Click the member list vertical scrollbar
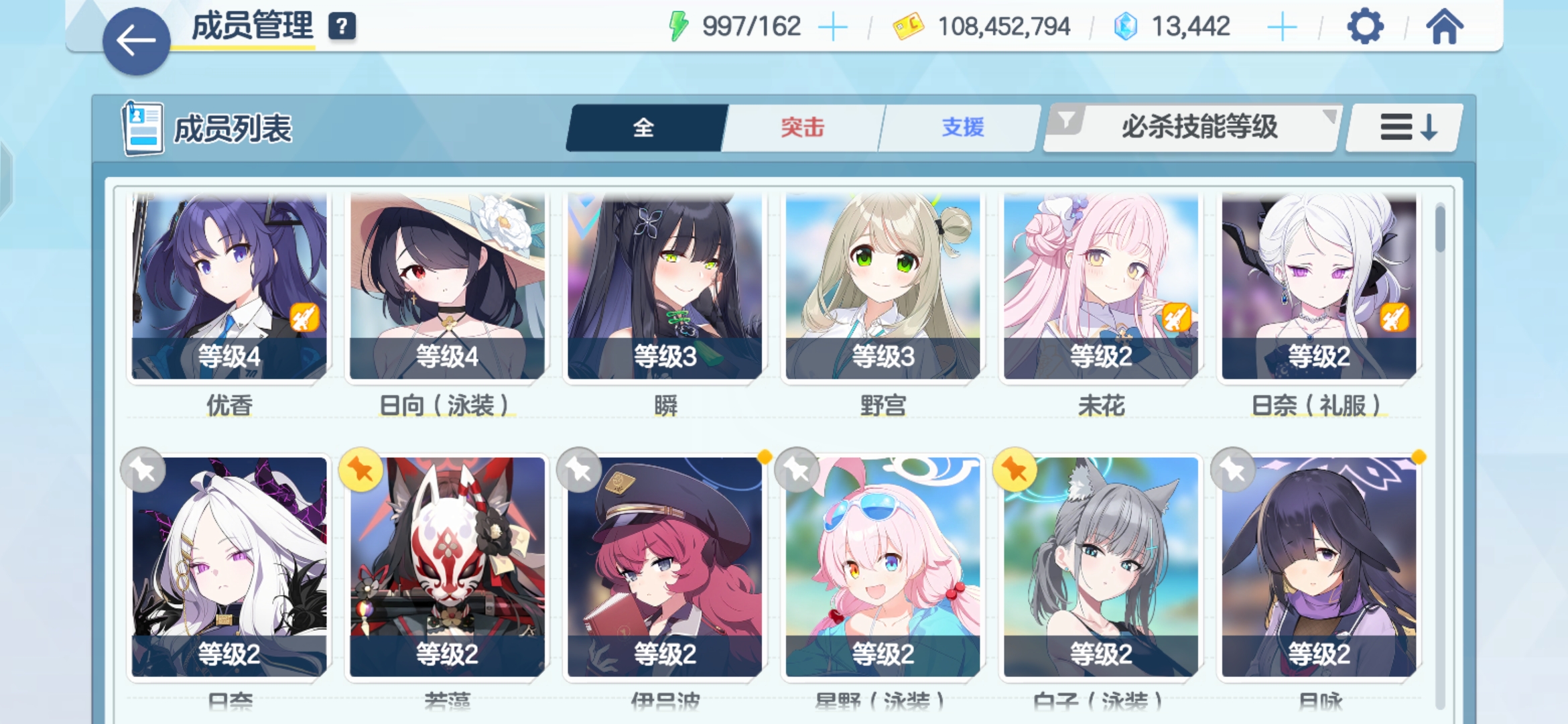Image resolution: width=1568 pixels, height=724 pixels. pyautogui.click(x=1440, y=456)
